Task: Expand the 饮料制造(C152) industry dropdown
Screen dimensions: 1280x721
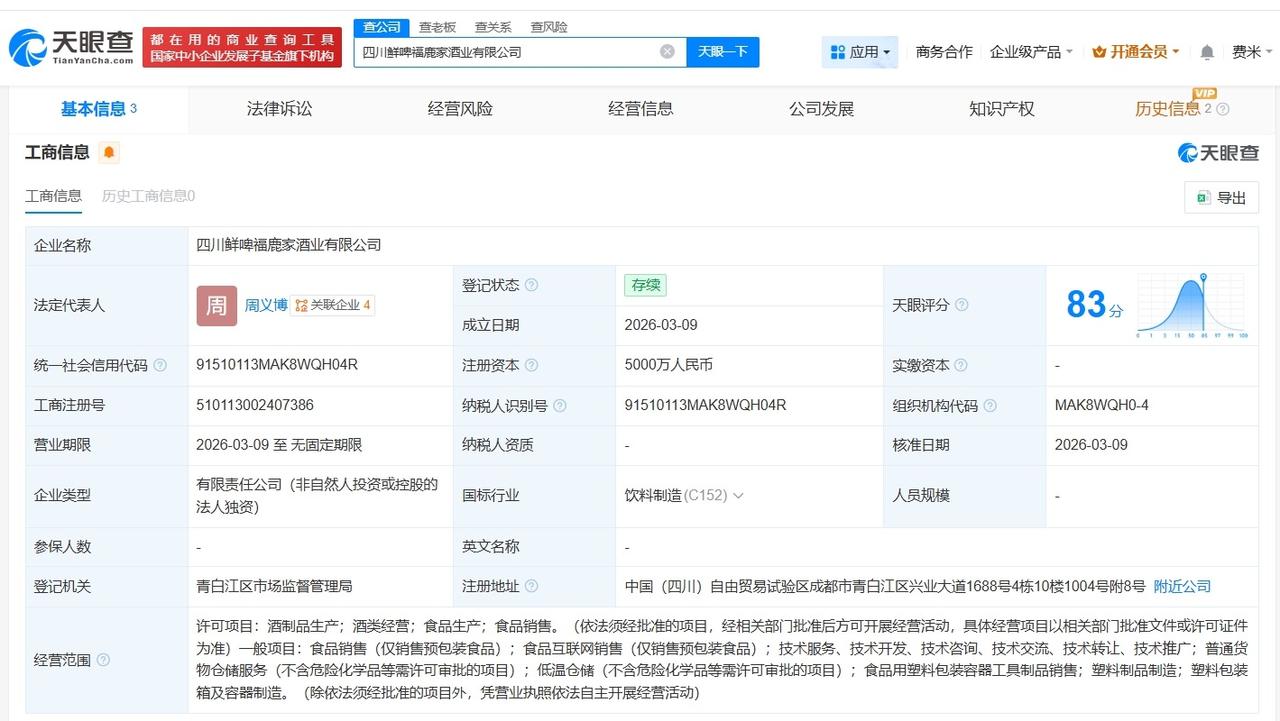Action: tap(736, 495)
